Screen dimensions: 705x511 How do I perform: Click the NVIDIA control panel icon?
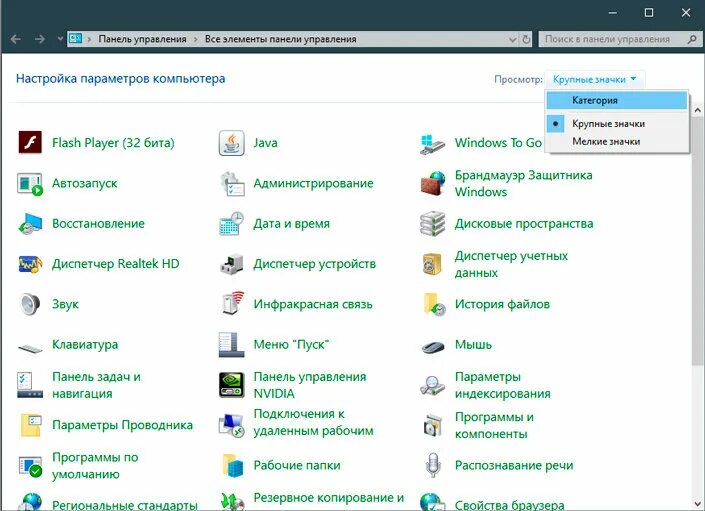[232, 385]
